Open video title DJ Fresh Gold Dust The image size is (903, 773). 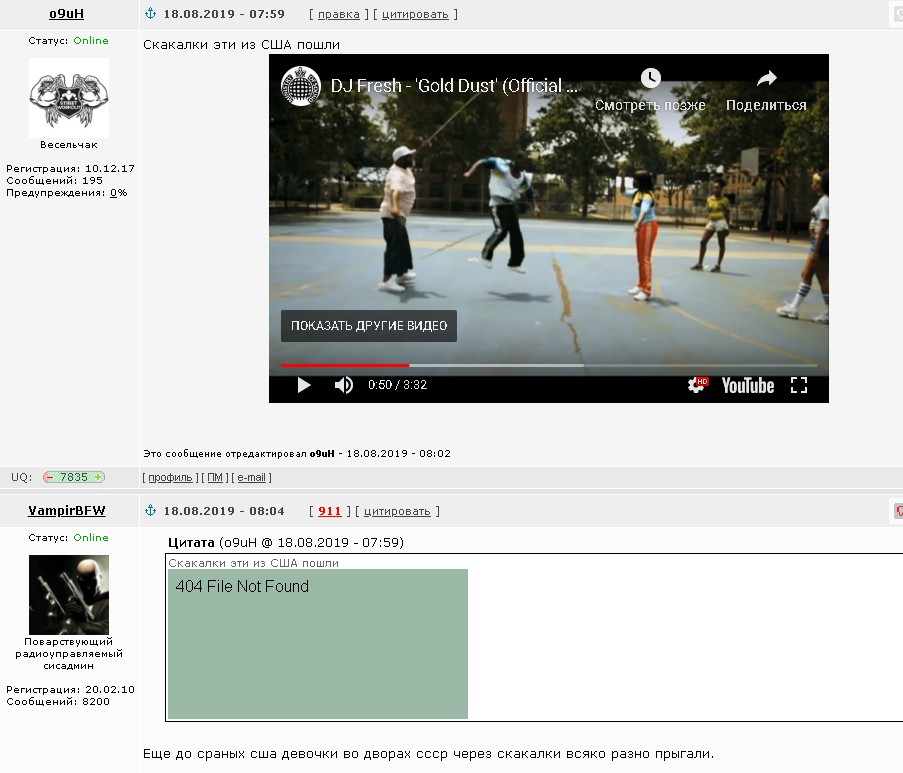coord(453,86)
